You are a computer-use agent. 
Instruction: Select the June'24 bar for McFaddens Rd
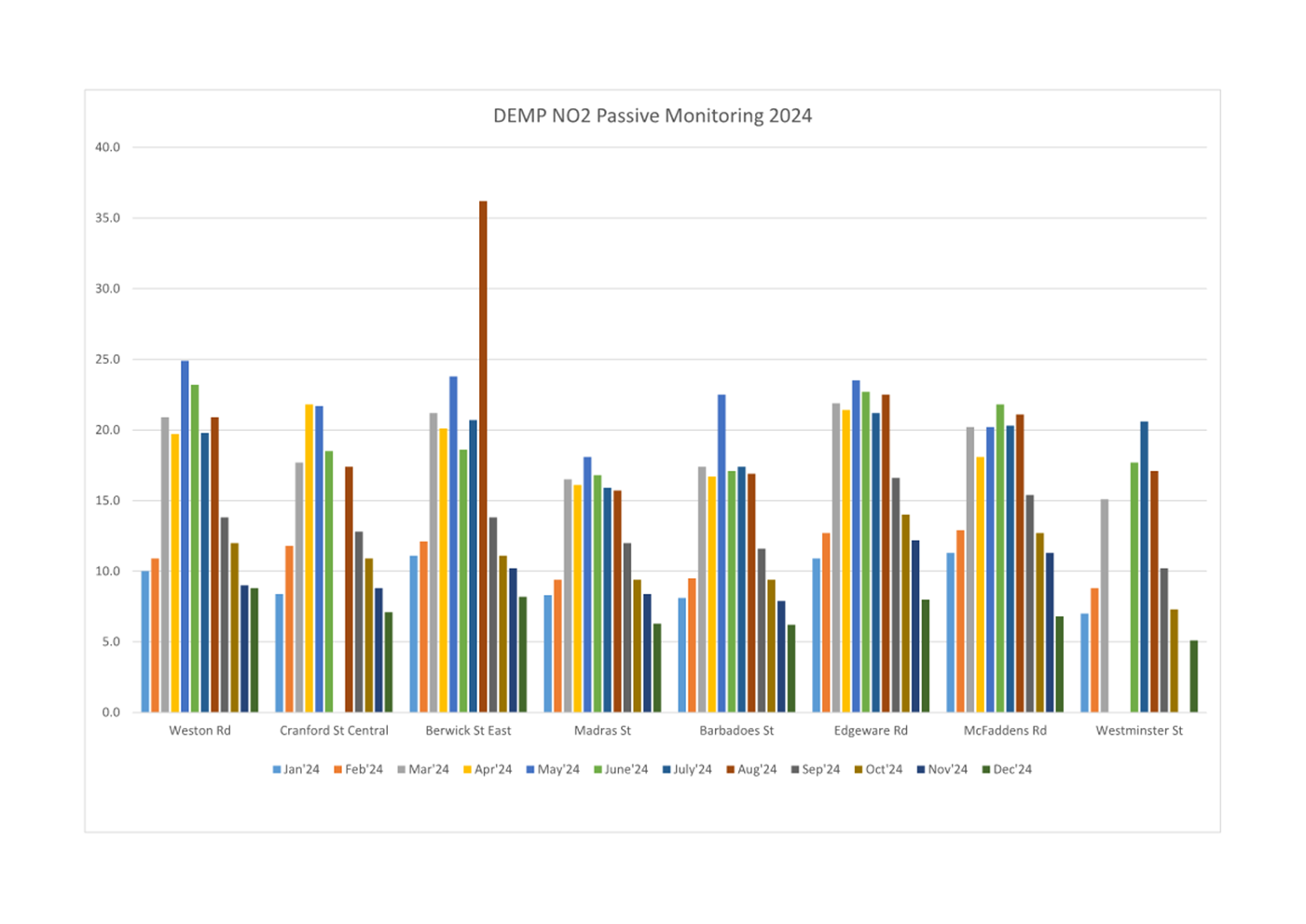[x=1000, y=559]
